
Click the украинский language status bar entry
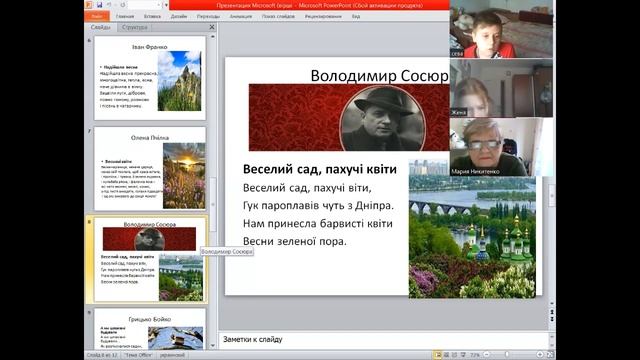(172, 355)
